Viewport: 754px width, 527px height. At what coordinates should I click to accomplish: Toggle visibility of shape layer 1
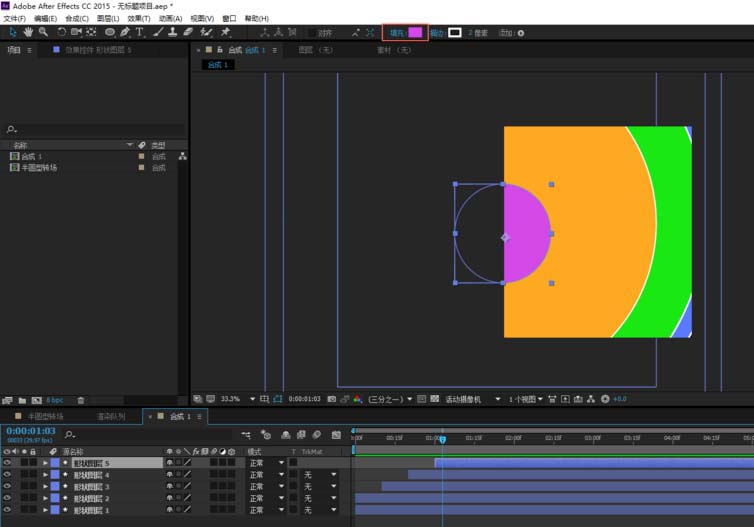tap(7, 509)
